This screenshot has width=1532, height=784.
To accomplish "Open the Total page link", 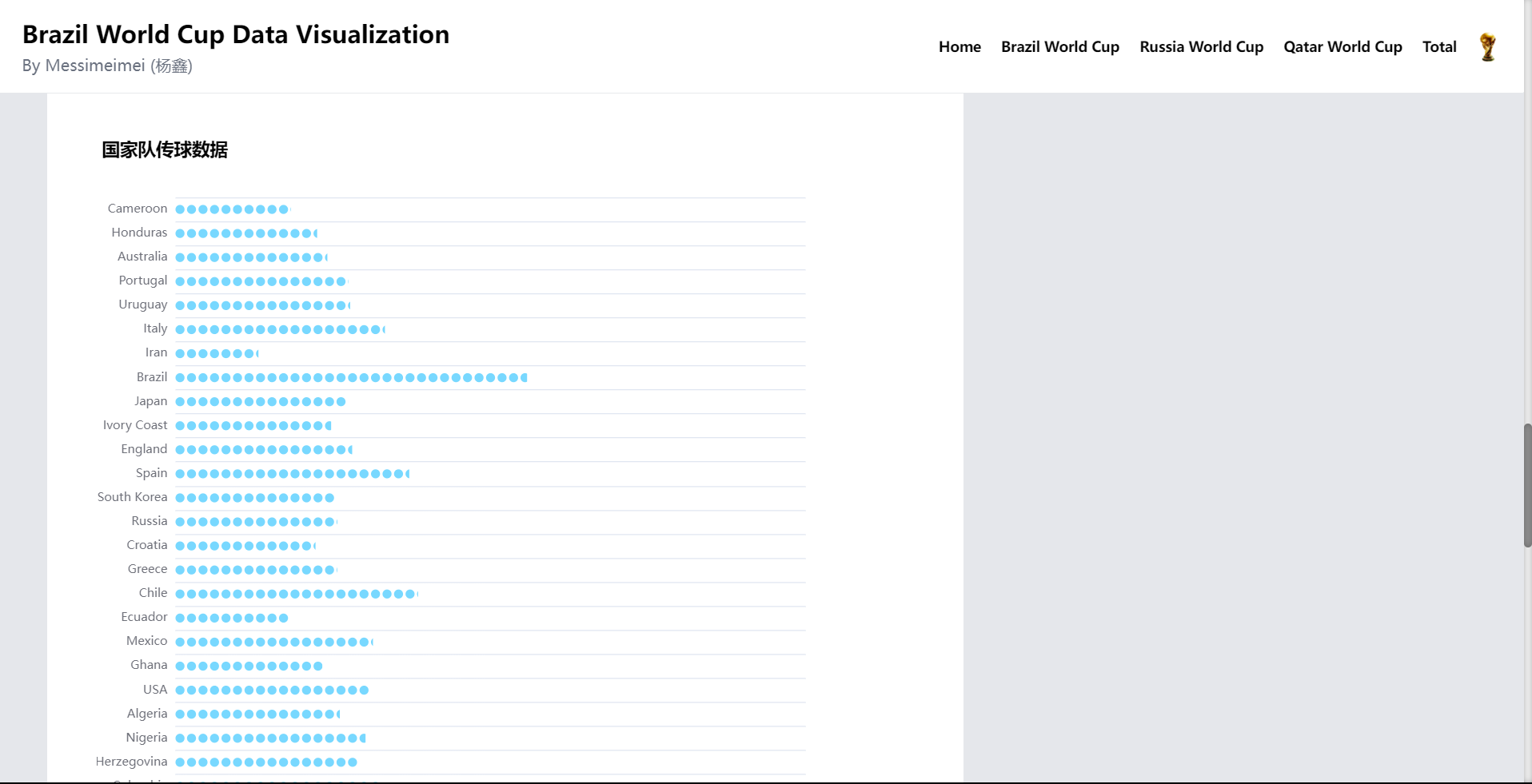I will click(x=1439, y=47).
